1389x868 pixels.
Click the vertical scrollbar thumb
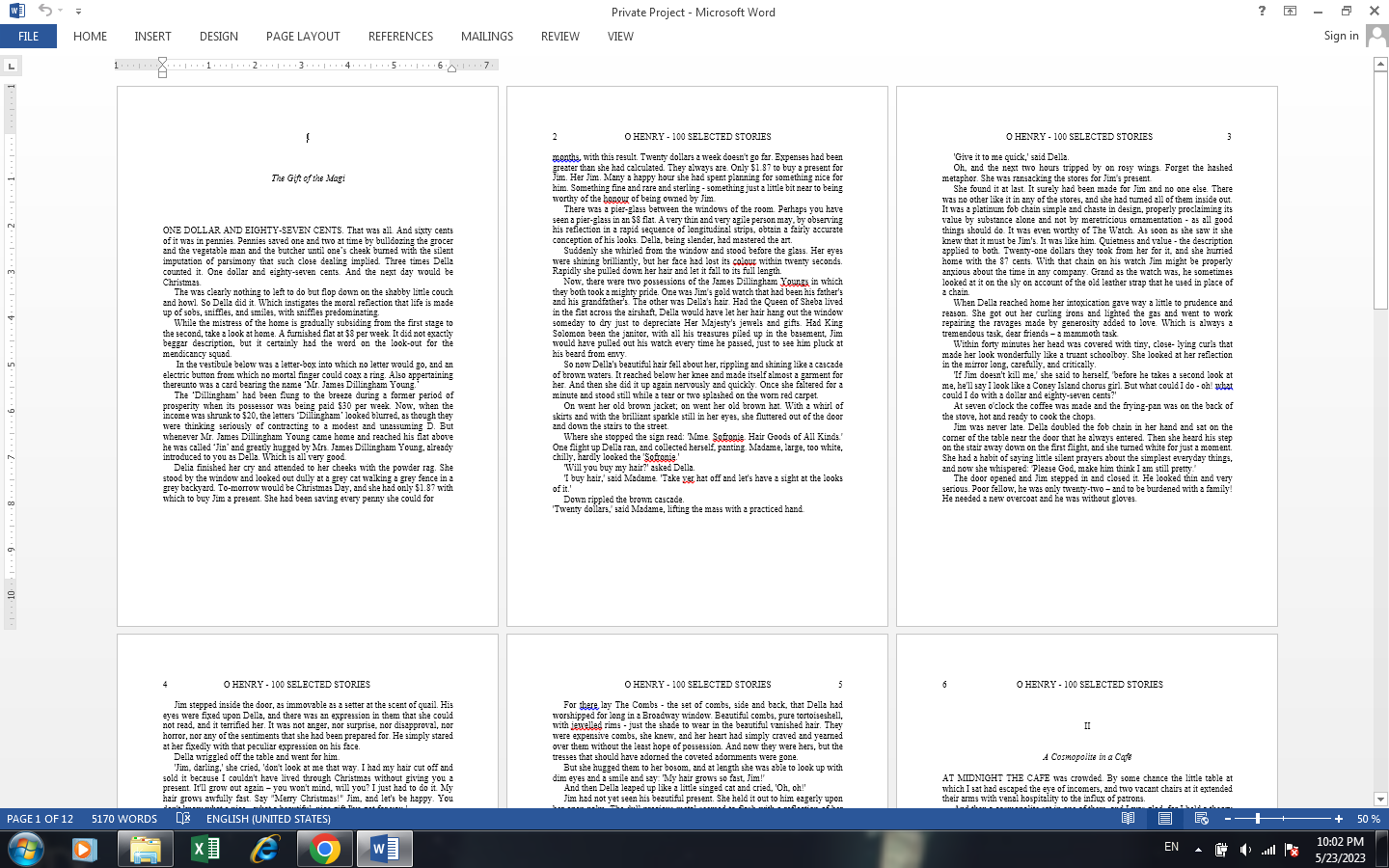(x=1380, y=190)
